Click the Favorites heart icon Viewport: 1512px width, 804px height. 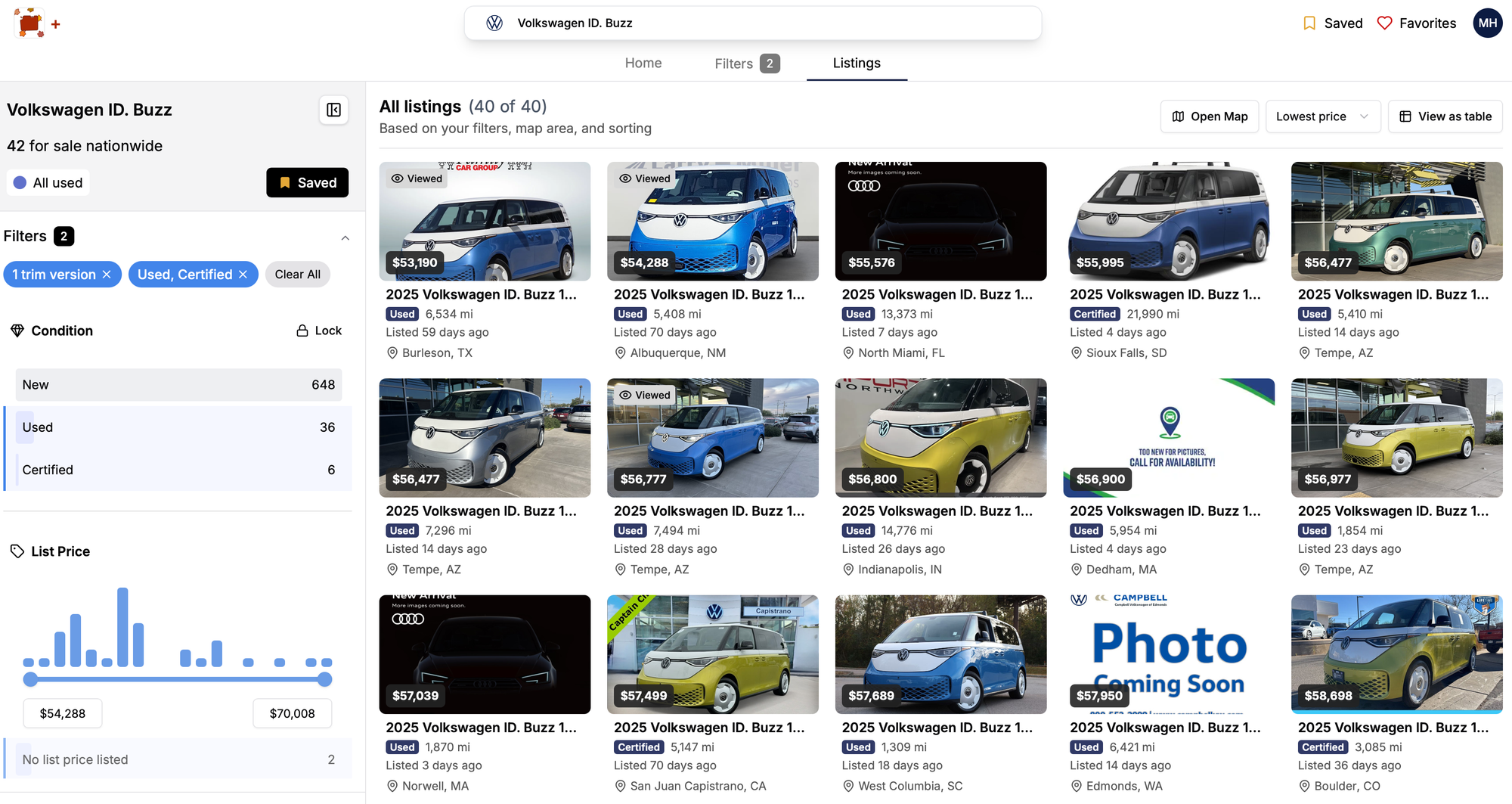point(1384,23)
